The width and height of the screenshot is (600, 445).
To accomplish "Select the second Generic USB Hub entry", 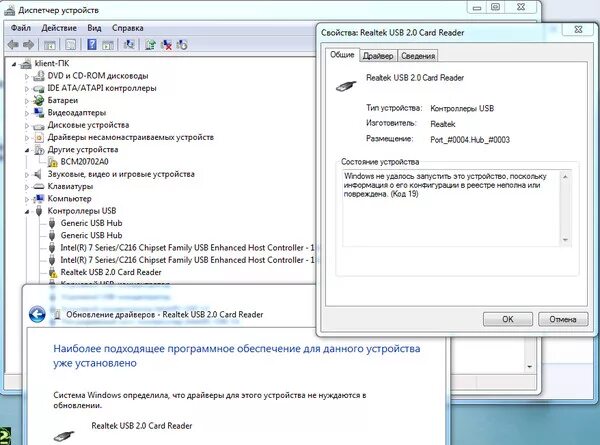I will [91, 235].
